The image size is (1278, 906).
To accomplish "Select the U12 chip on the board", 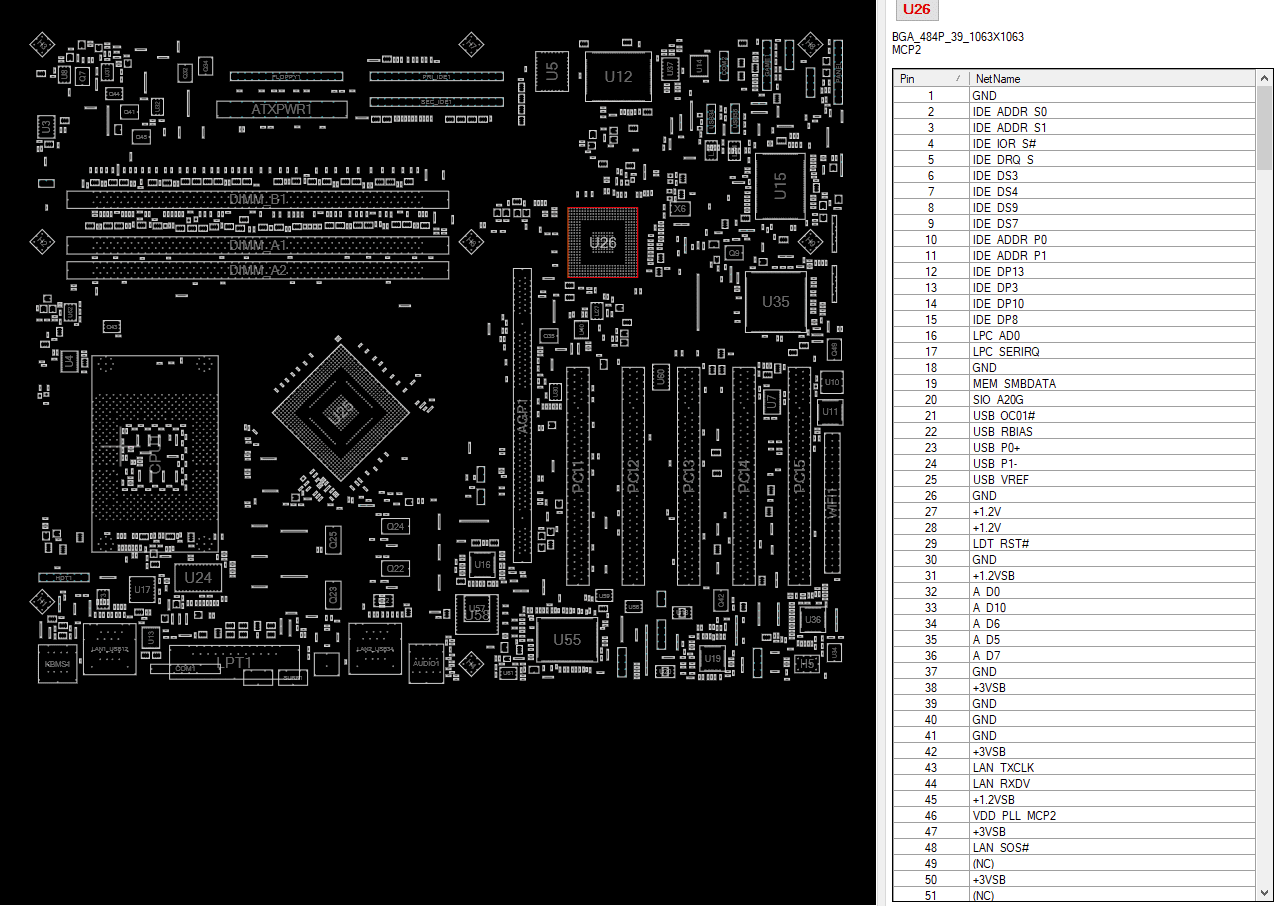I will (x=618, y=76).
